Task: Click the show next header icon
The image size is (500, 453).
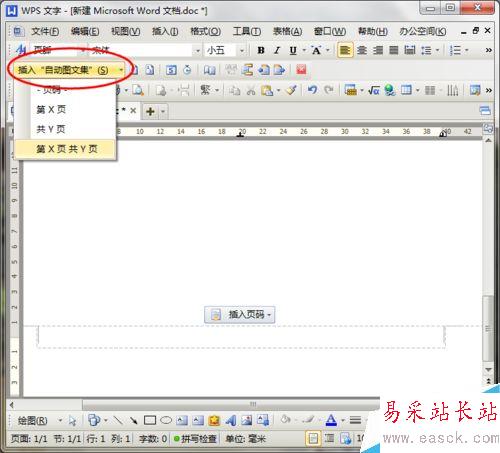Action: pos(279,70)
